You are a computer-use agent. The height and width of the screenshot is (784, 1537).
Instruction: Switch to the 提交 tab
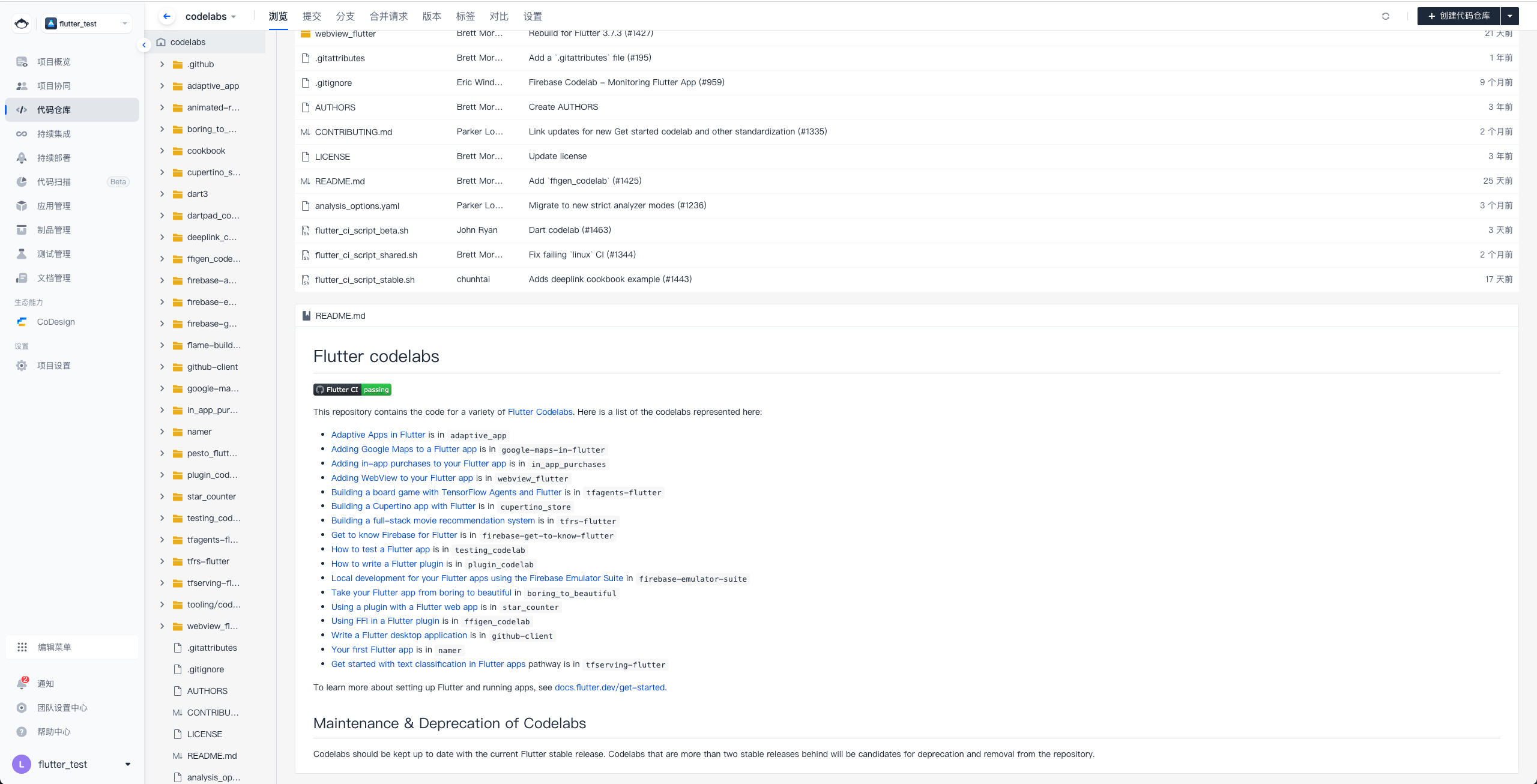(x=312, y=16)
